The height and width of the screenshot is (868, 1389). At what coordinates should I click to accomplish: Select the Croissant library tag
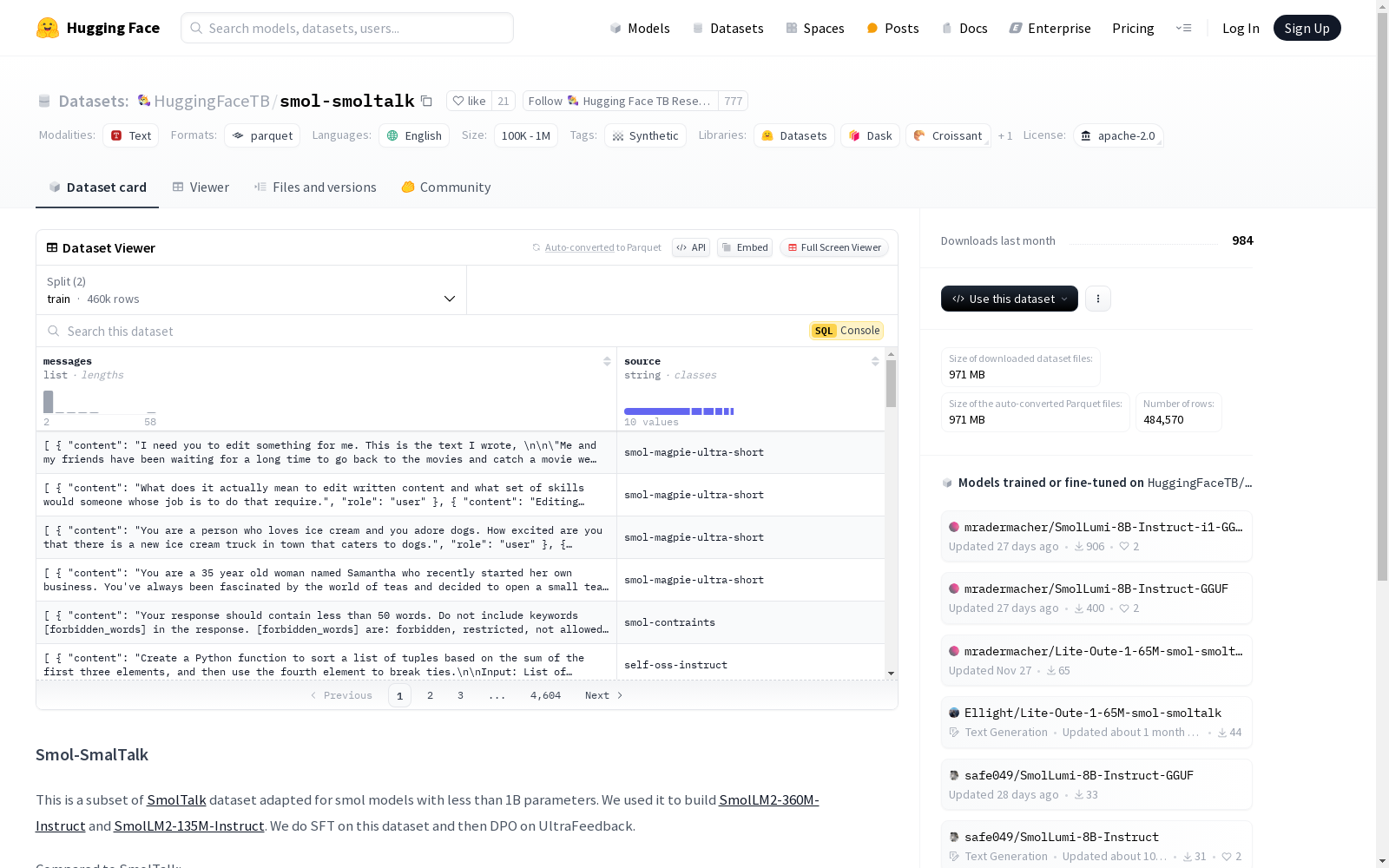pyautogui.click(x=948, y=135)
